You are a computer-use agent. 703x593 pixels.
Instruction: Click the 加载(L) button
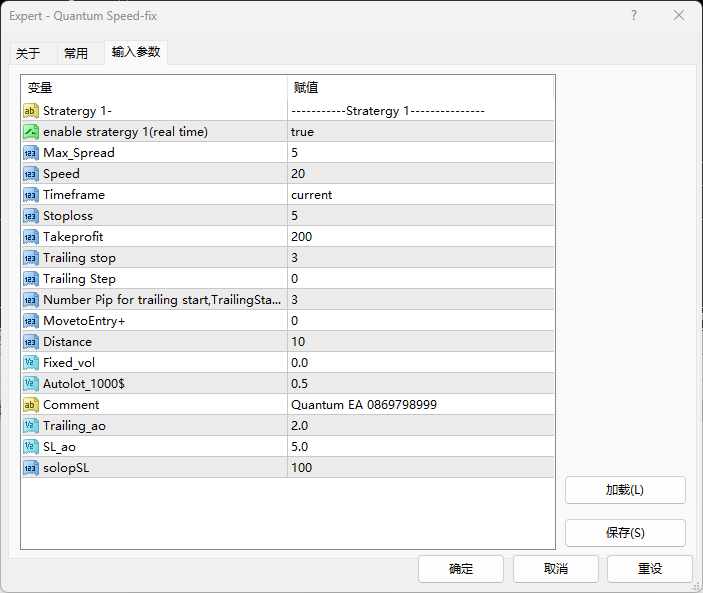coord(625,490)
